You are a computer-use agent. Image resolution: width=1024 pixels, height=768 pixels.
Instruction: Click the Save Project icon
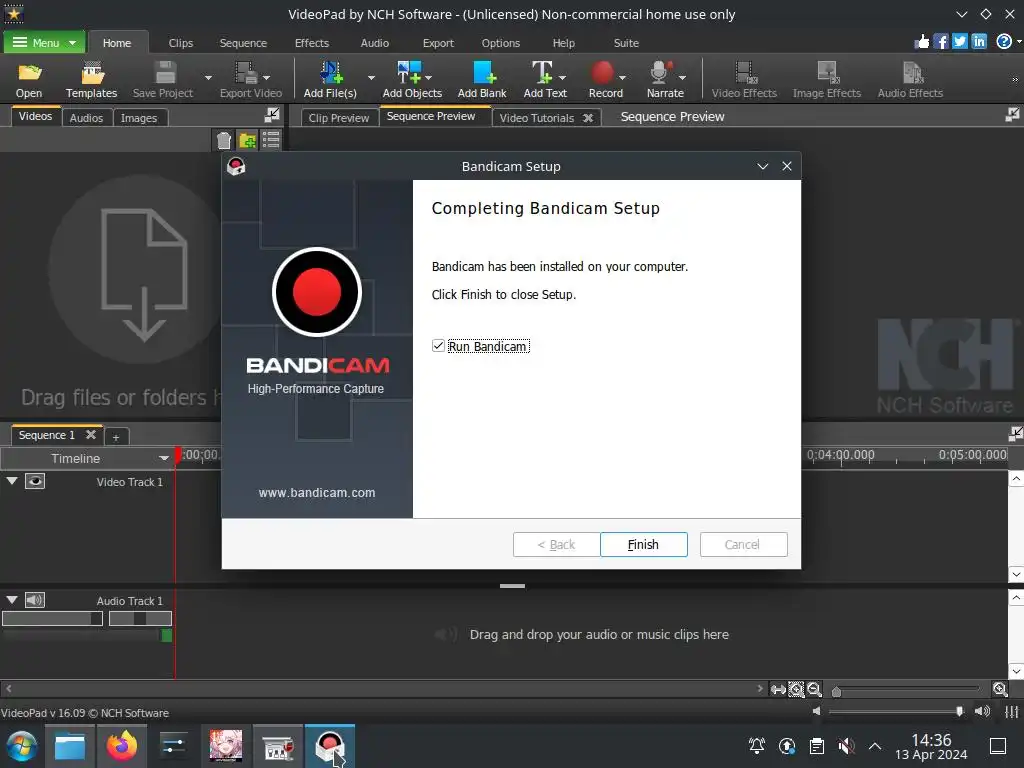163,80
